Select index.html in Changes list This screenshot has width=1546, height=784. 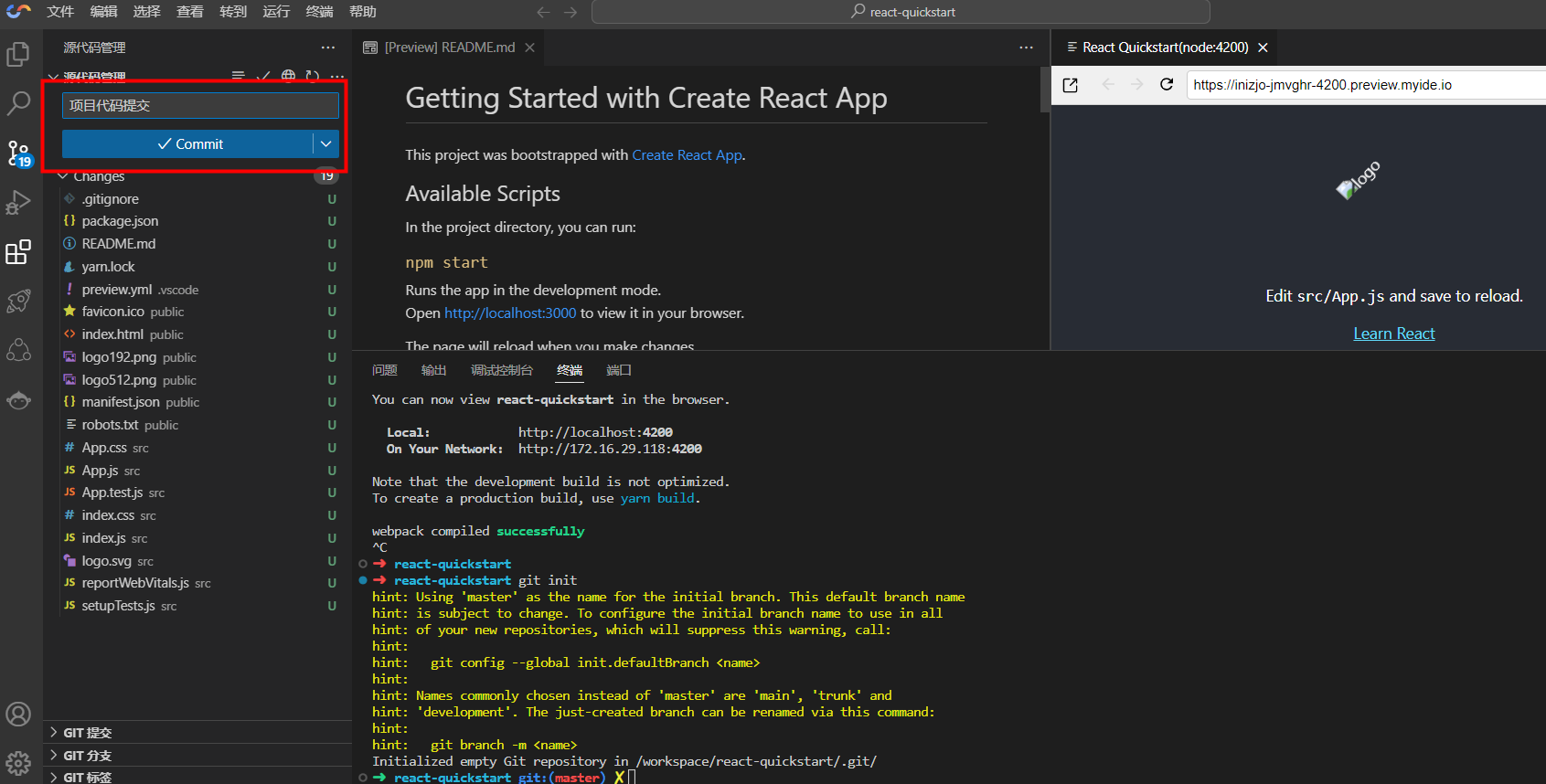point(197,334)
